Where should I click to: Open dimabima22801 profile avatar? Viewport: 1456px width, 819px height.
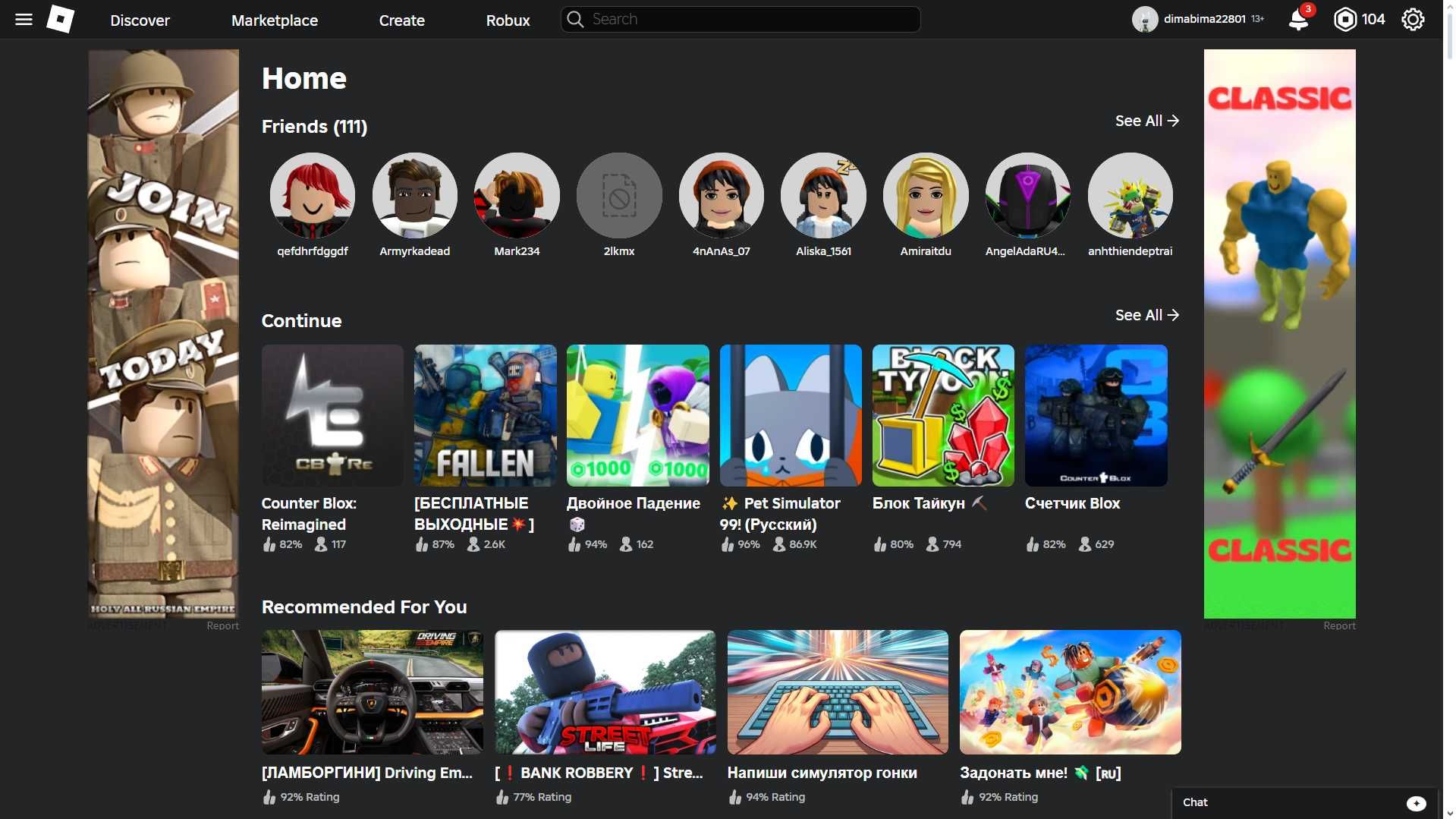click(x=1144, y=20)
